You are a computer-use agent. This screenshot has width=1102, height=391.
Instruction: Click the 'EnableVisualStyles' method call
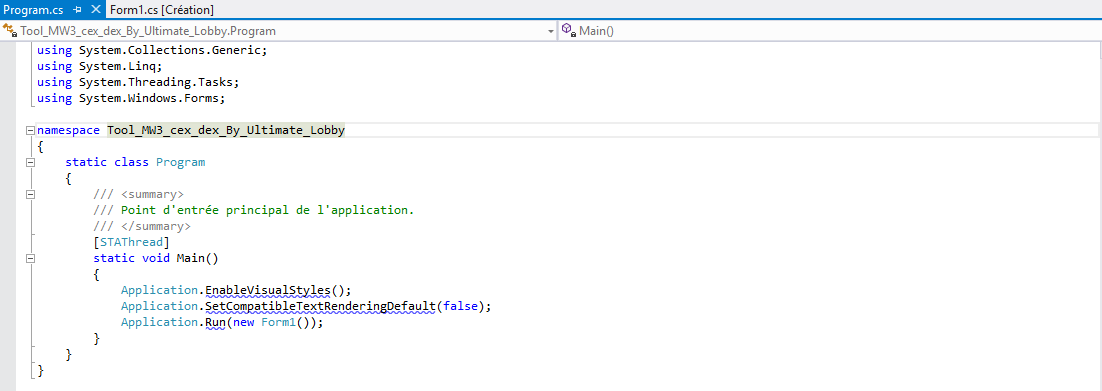268,290
